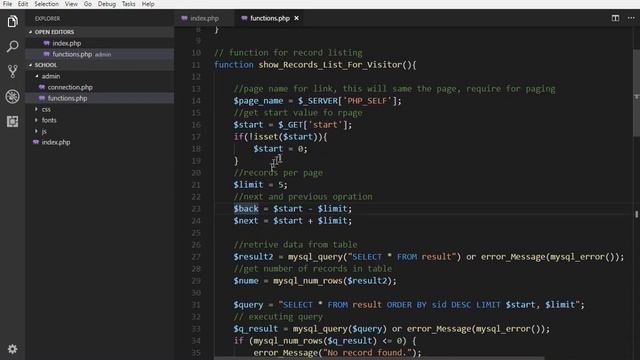Click the $q_result variable on line 33
The height and width of the screenshot is (360, 640).
(256, 329)
